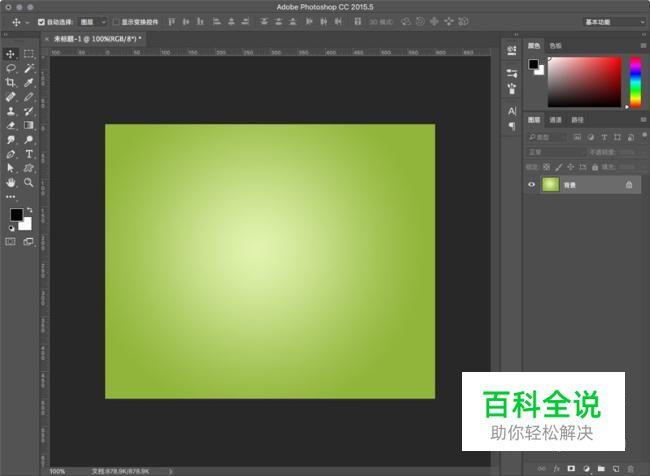Click the vertical rainbow hue slider
This screenshot has width=650, height=476.
pyautogui.click(x=634, y=80)
